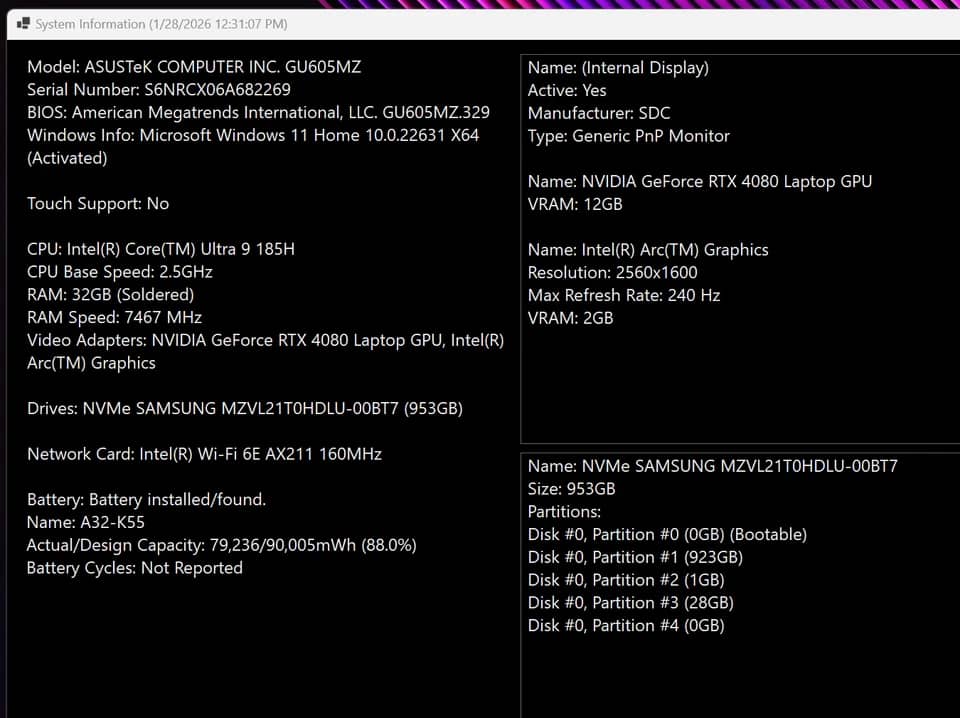Click Name: NVIDIA GeForce RTX 4080 Laptop GPU

[x=700, y=181]
